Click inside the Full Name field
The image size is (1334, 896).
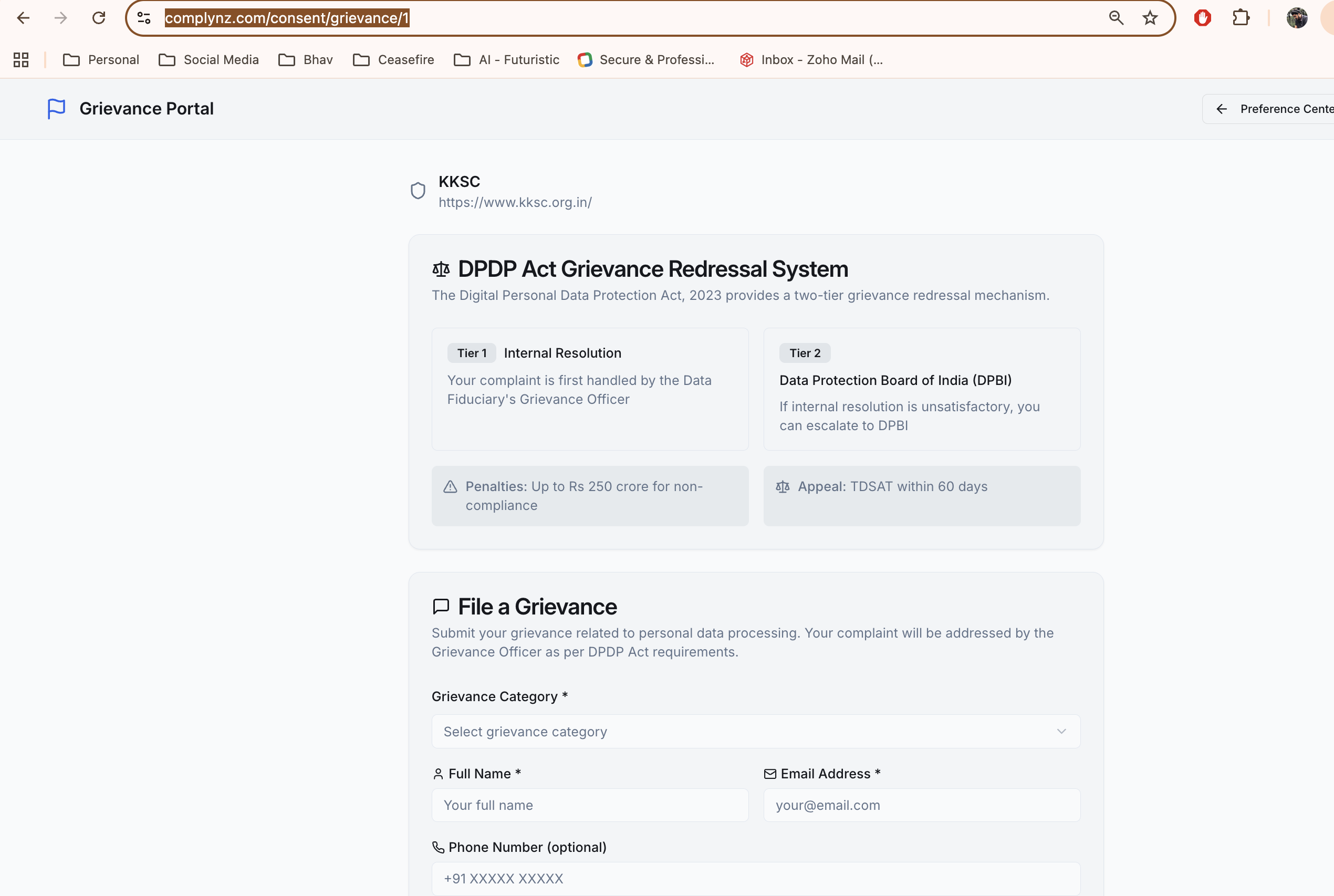point(590,805)
